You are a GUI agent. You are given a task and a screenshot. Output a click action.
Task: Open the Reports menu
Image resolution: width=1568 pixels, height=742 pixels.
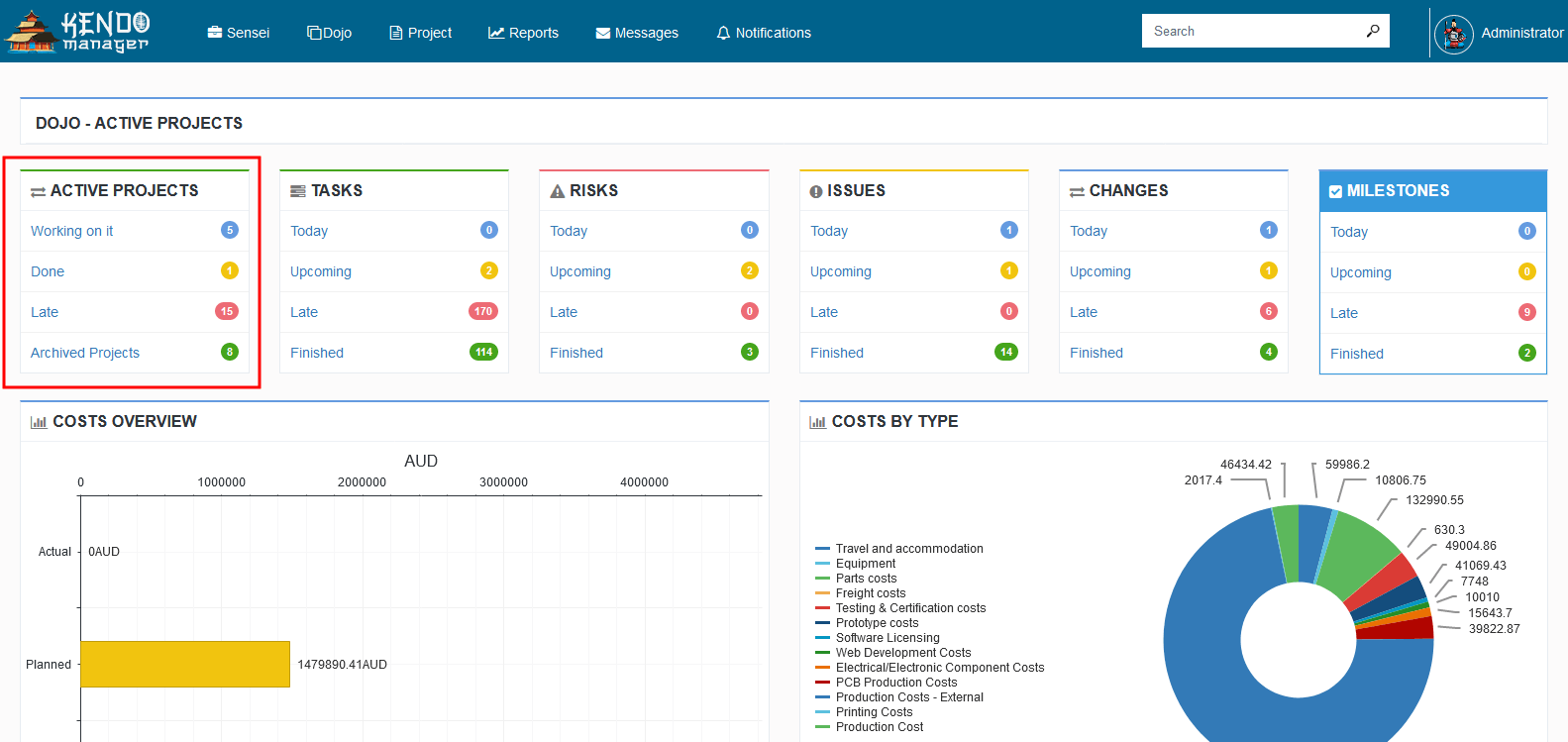coord(523,33)
